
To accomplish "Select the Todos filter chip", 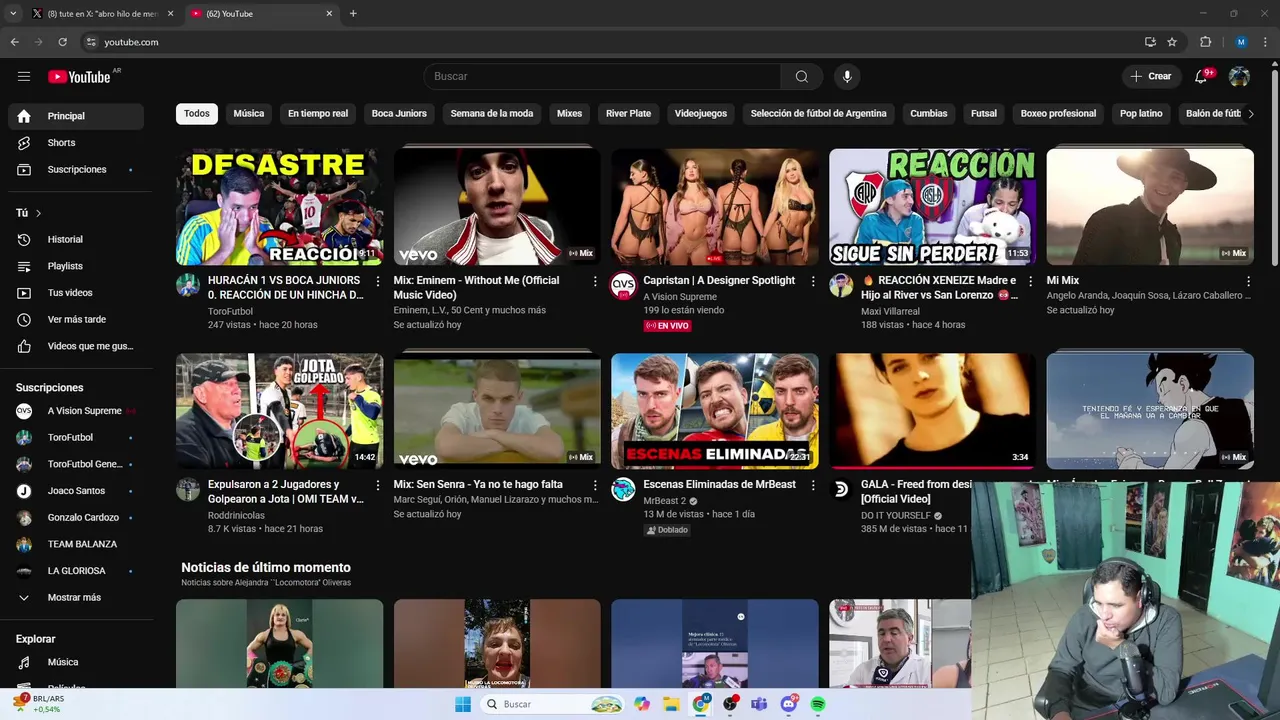I will click(197, 114).
